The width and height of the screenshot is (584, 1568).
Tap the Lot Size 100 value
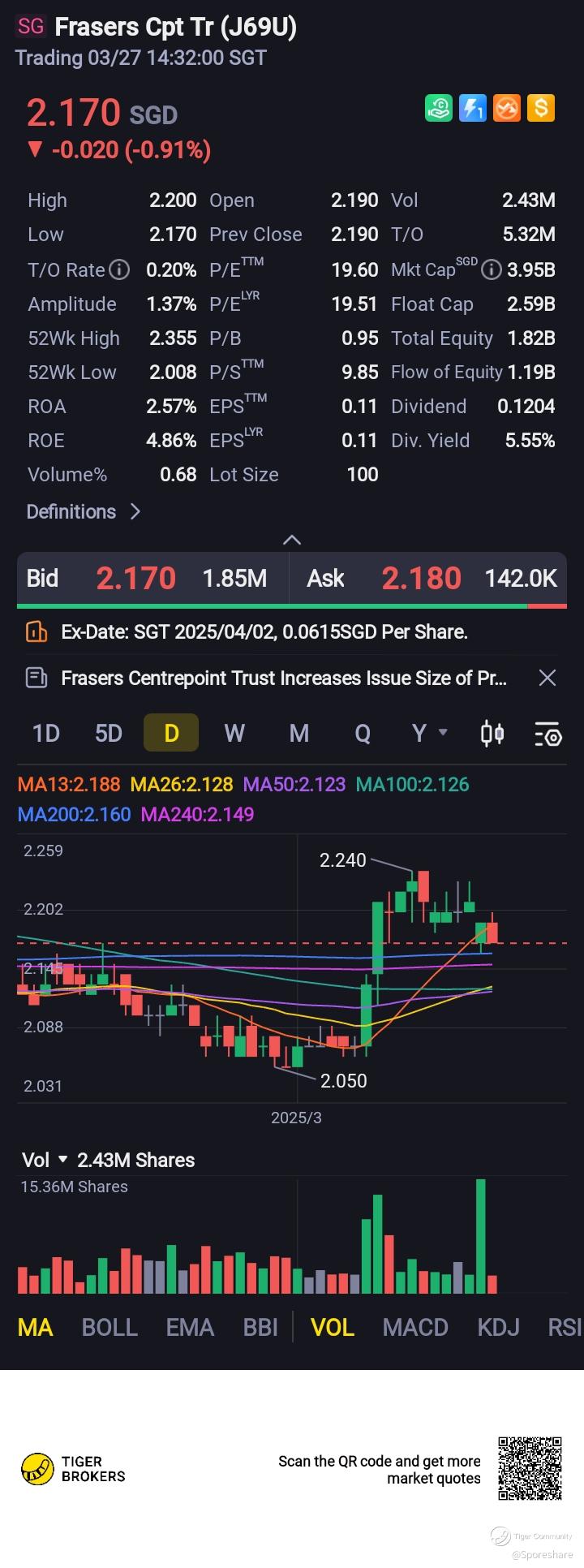363,474
